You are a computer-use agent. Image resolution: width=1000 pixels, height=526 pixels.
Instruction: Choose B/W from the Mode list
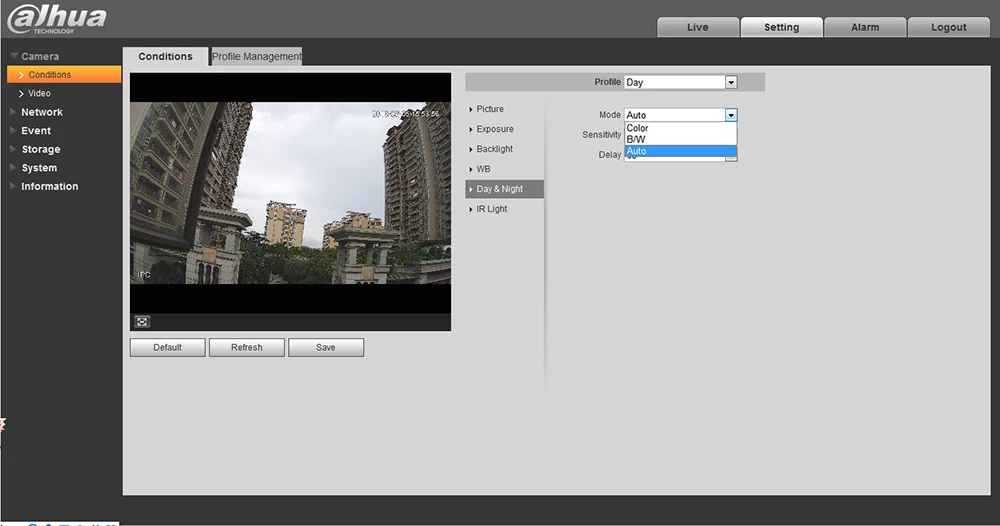(x=680, y=140)
